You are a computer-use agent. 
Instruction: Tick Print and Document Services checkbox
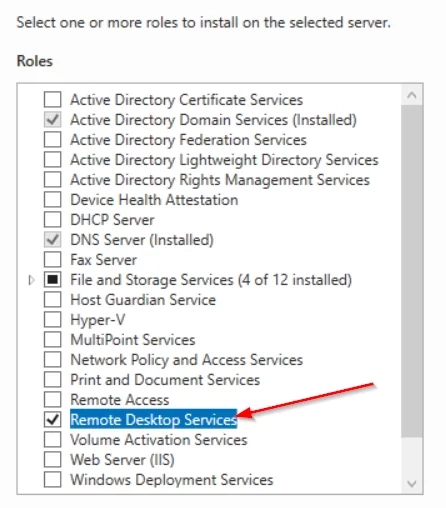click(x=52, y=380)
